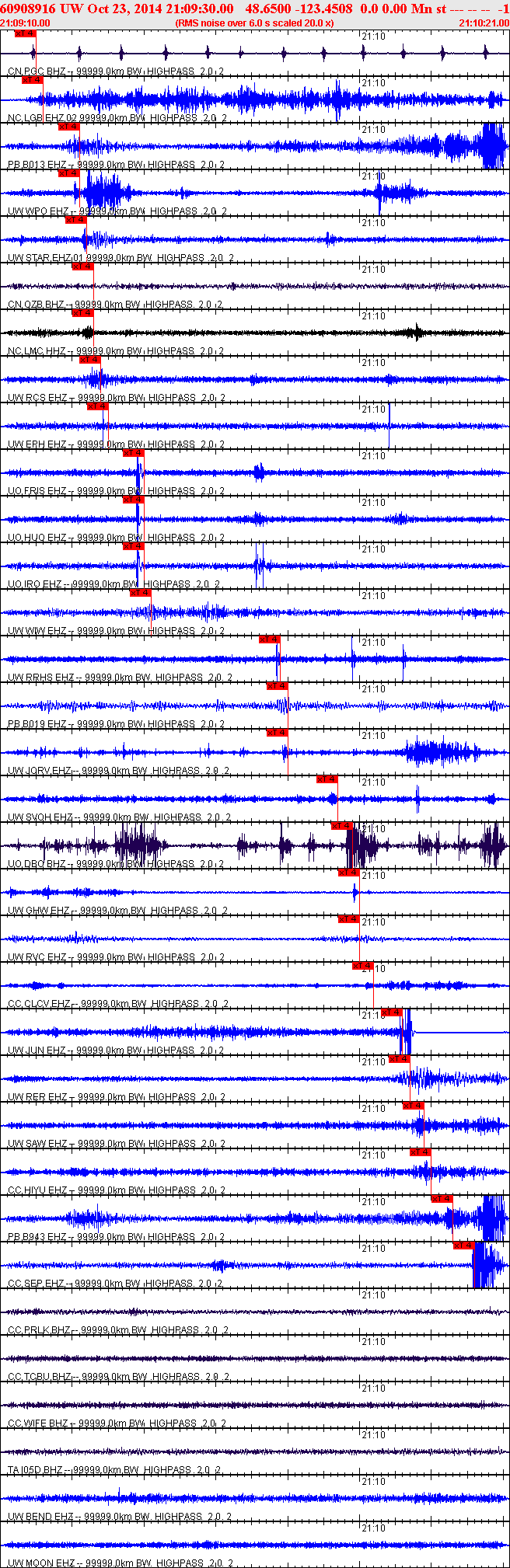Click the RMS noise scaling note in header

(x=255, y=23)
